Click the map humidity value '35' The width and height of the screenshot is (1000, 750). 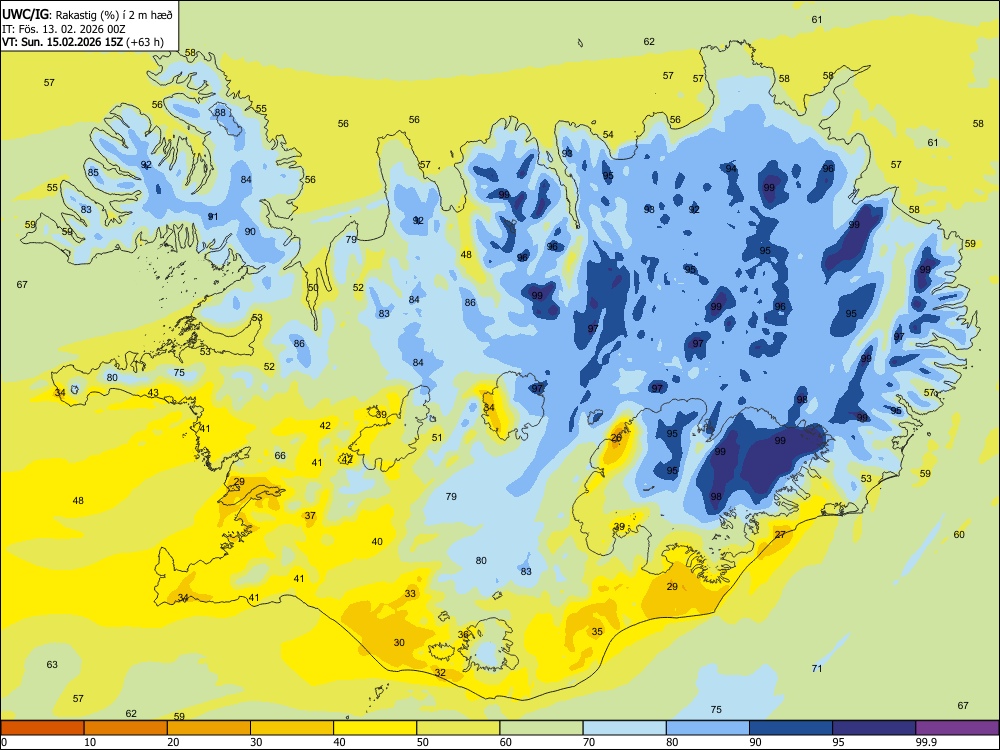[x=597, y=632]
